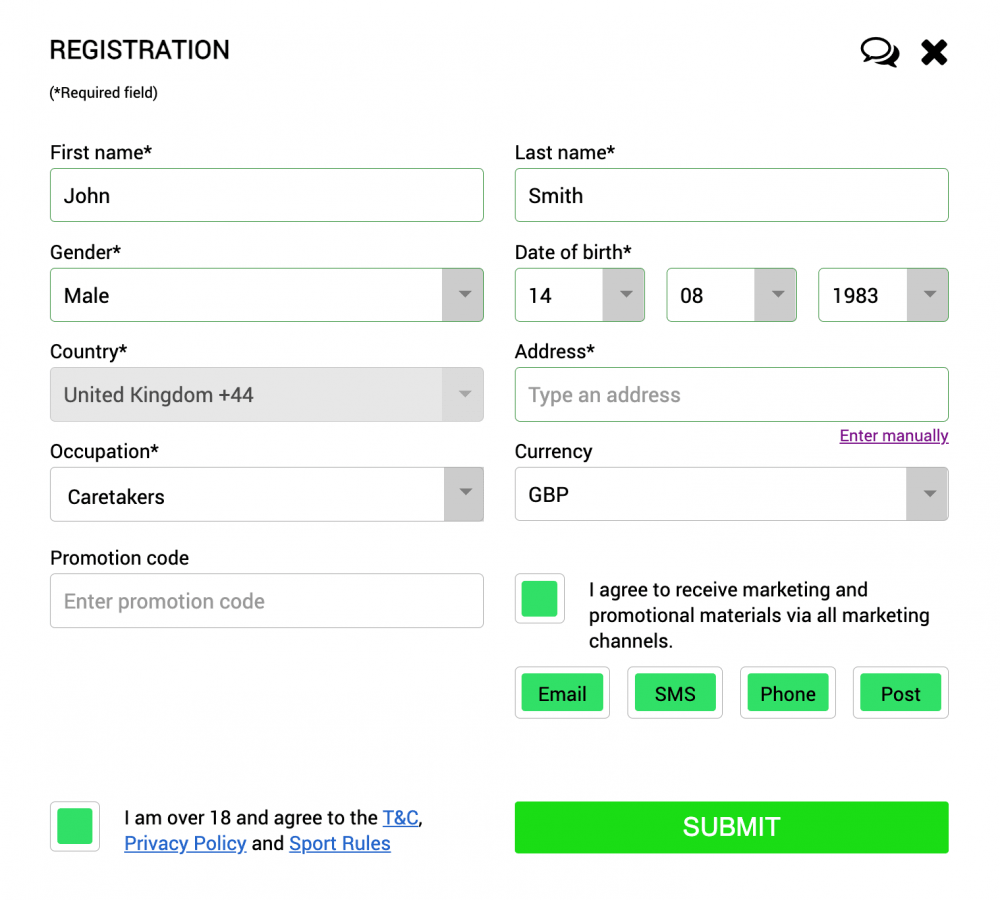Open the Privacy Policy link
Viewport: 1000px width, 900px height.
[185, 843]
